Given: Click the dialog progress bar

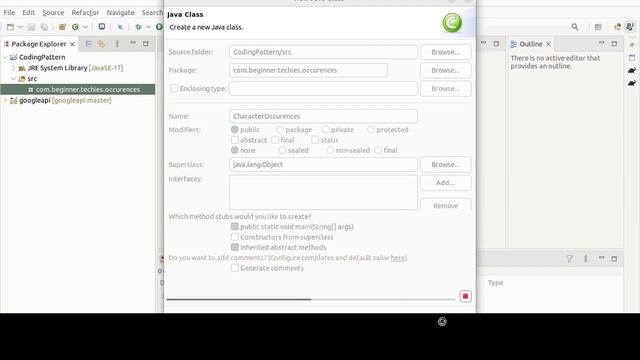Looking at the screenshot, I should 311,299.
